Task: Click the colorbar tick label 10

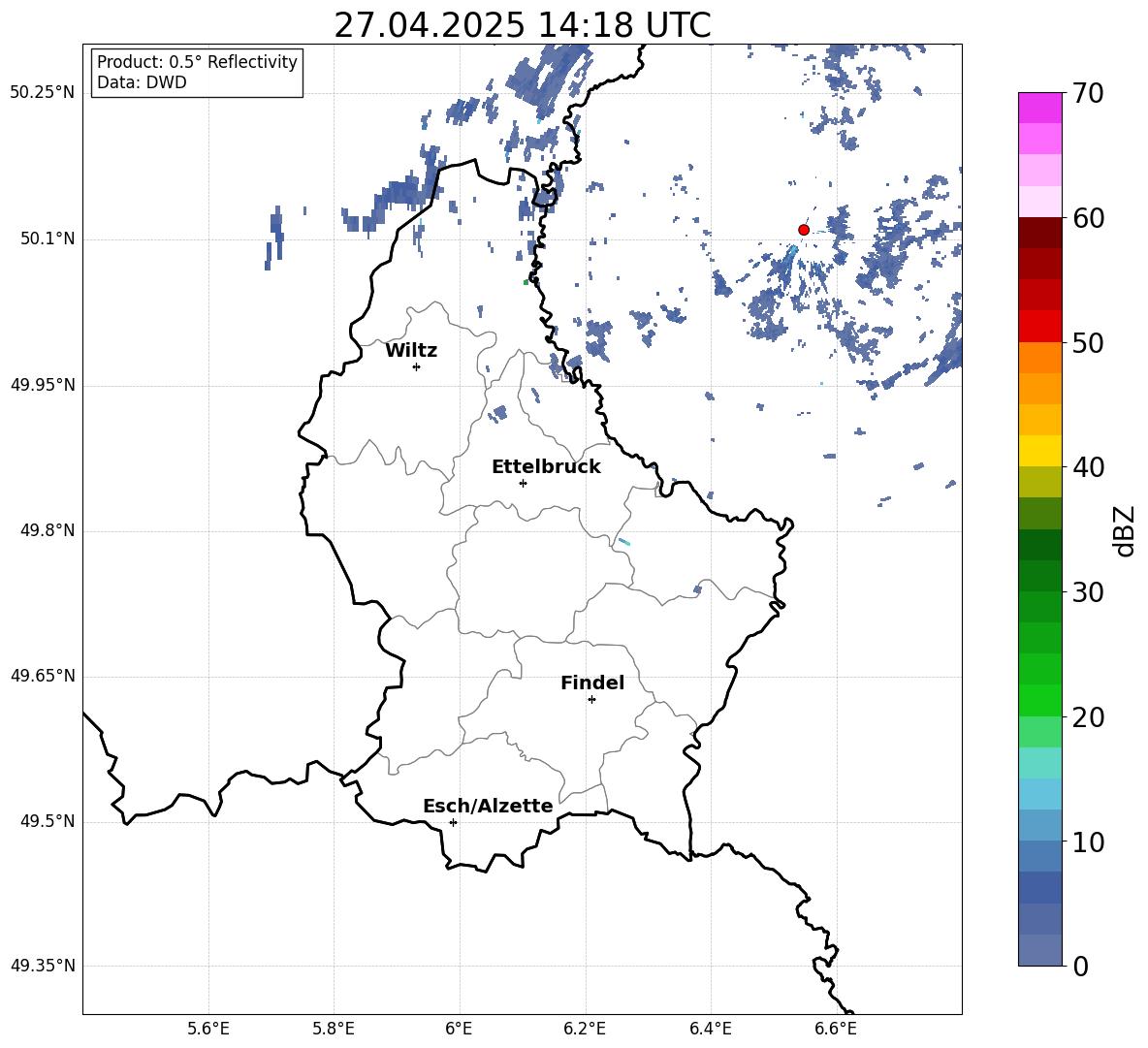Action: [1088, 842]
